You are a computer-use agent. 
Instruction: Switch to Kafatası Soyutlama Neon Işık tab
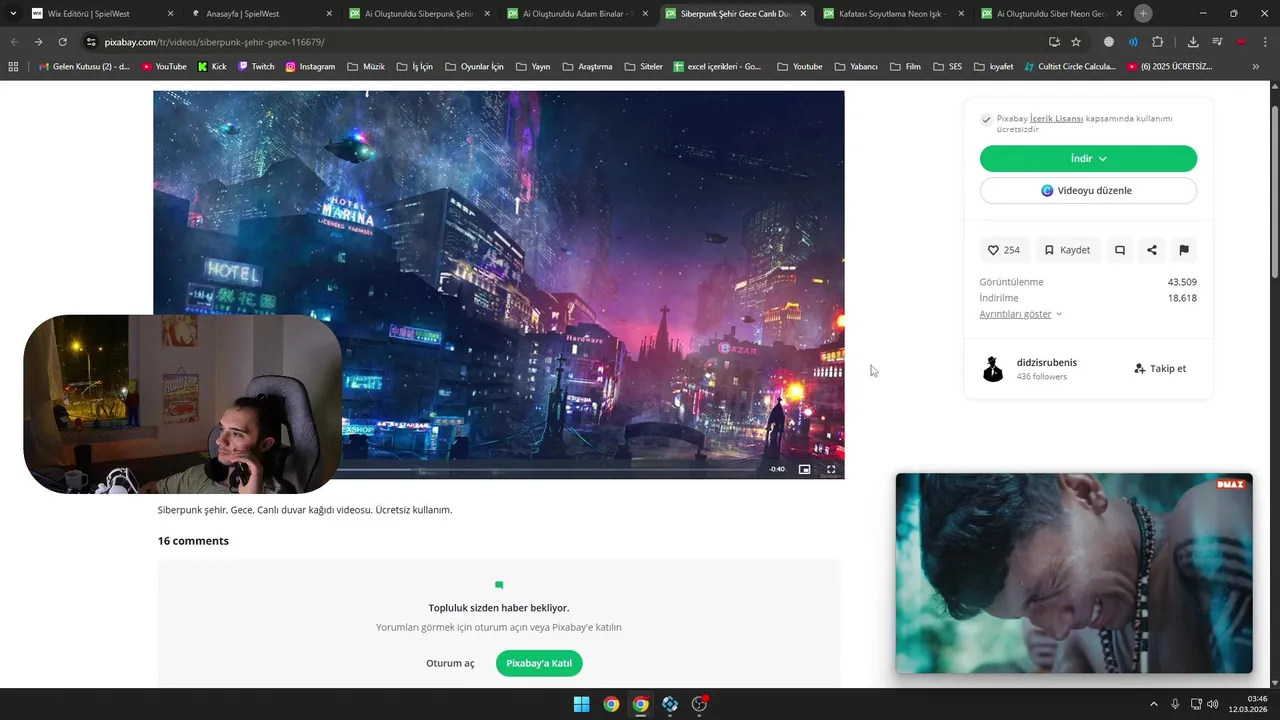tap(892, 14)
